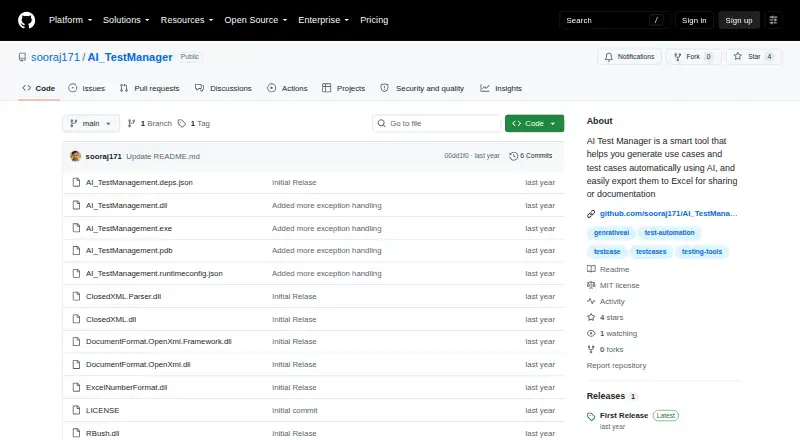800x440 pixels.
Task: Switch to the Security and quality tab
Action: 422,88
